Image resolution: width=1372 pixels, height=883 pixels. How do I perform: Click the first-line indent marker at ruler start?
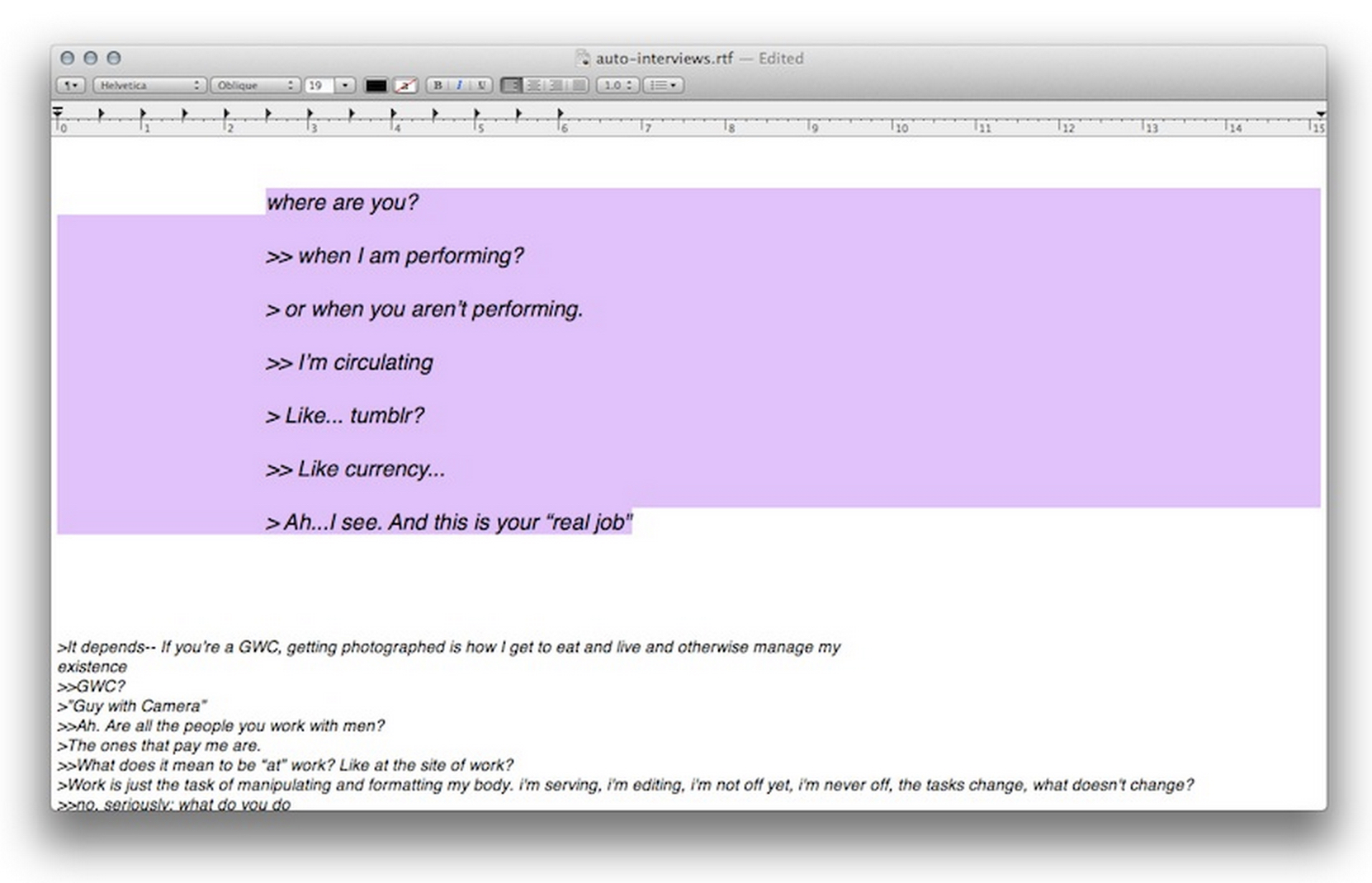tap(57, 111)
